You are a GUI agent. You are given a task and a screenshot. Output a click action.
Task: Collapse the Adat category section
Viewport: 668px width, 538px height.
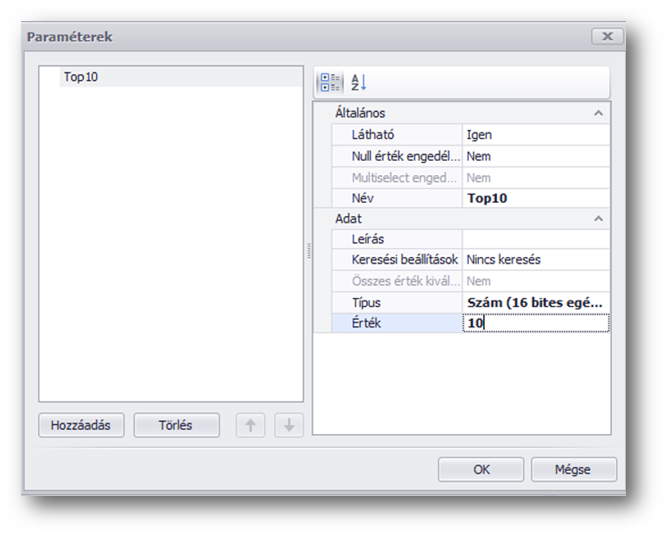pos(598,218)
